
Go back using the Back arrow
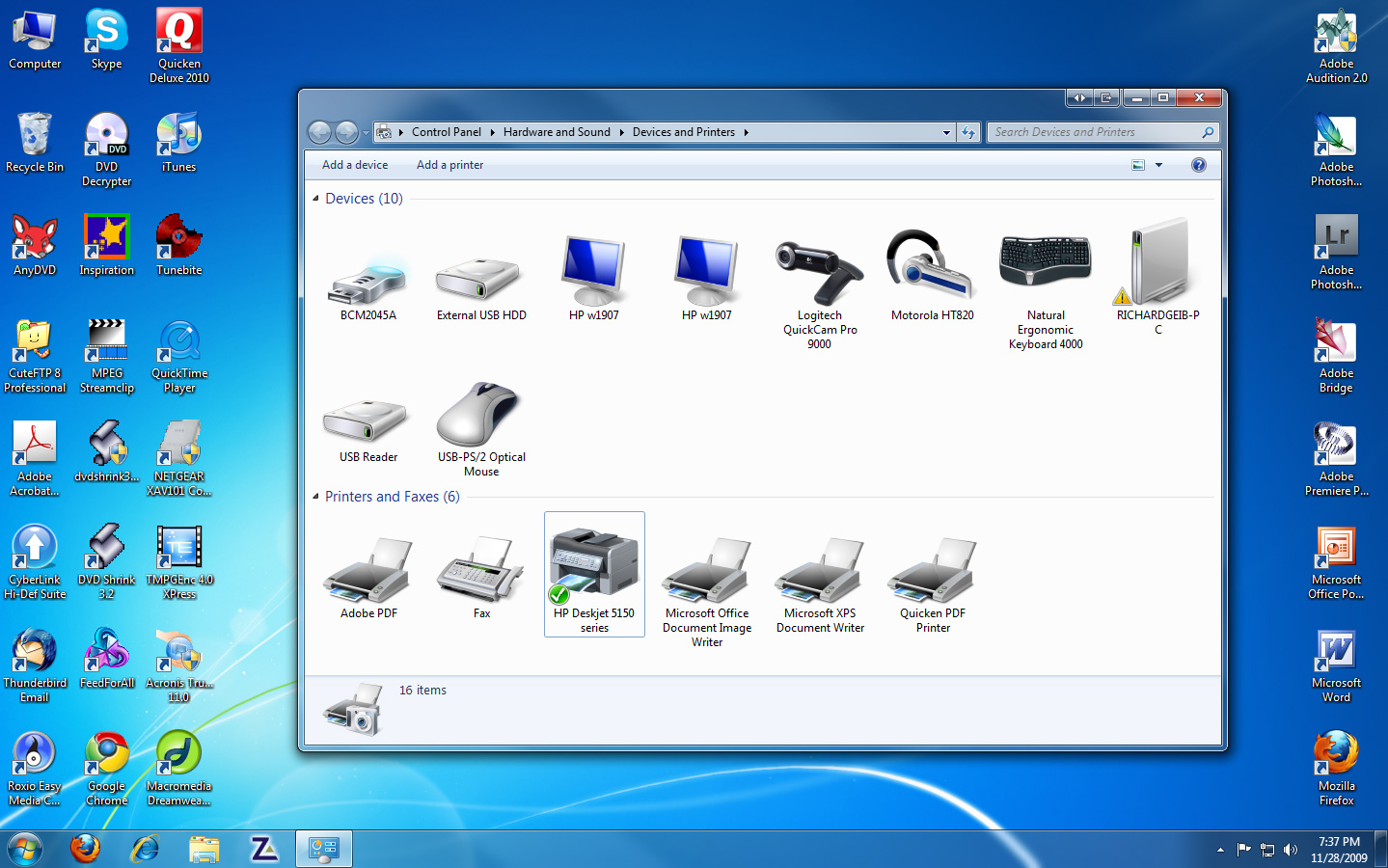[319, 132]
